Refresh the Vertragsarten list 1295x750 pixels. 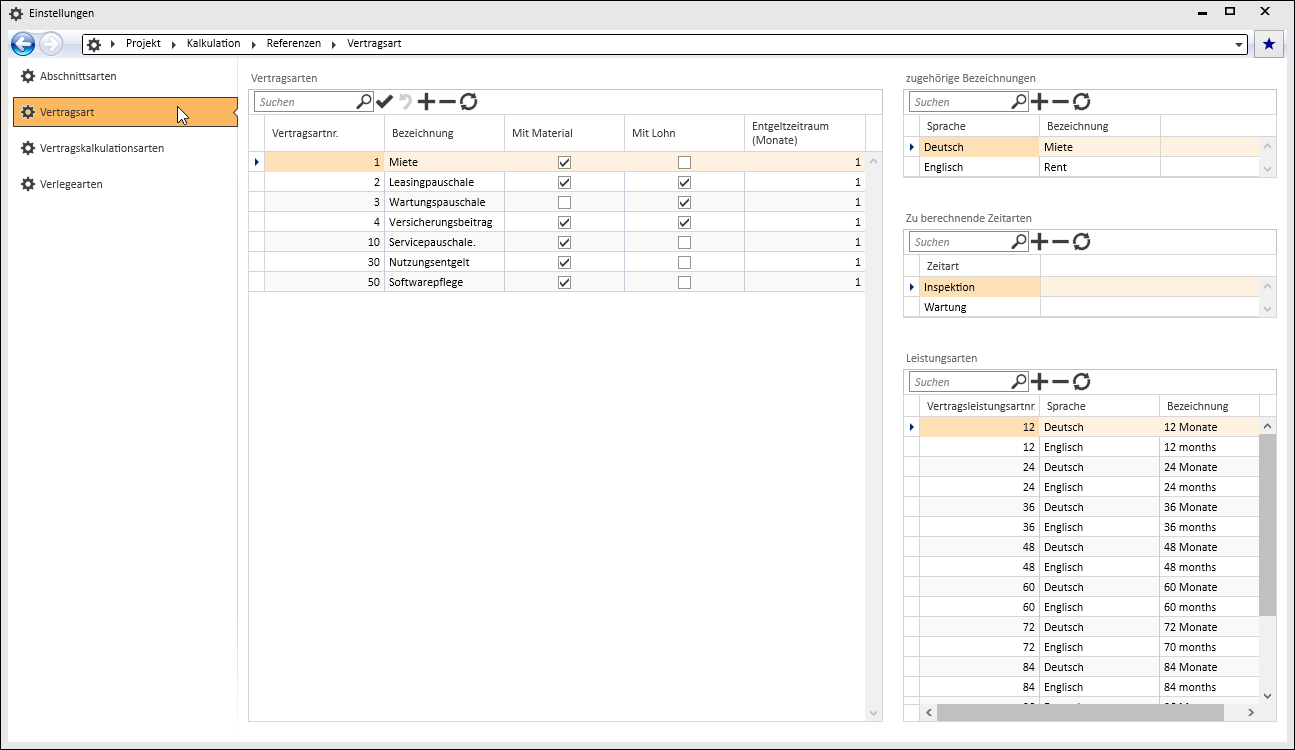[x=468, y=101]
